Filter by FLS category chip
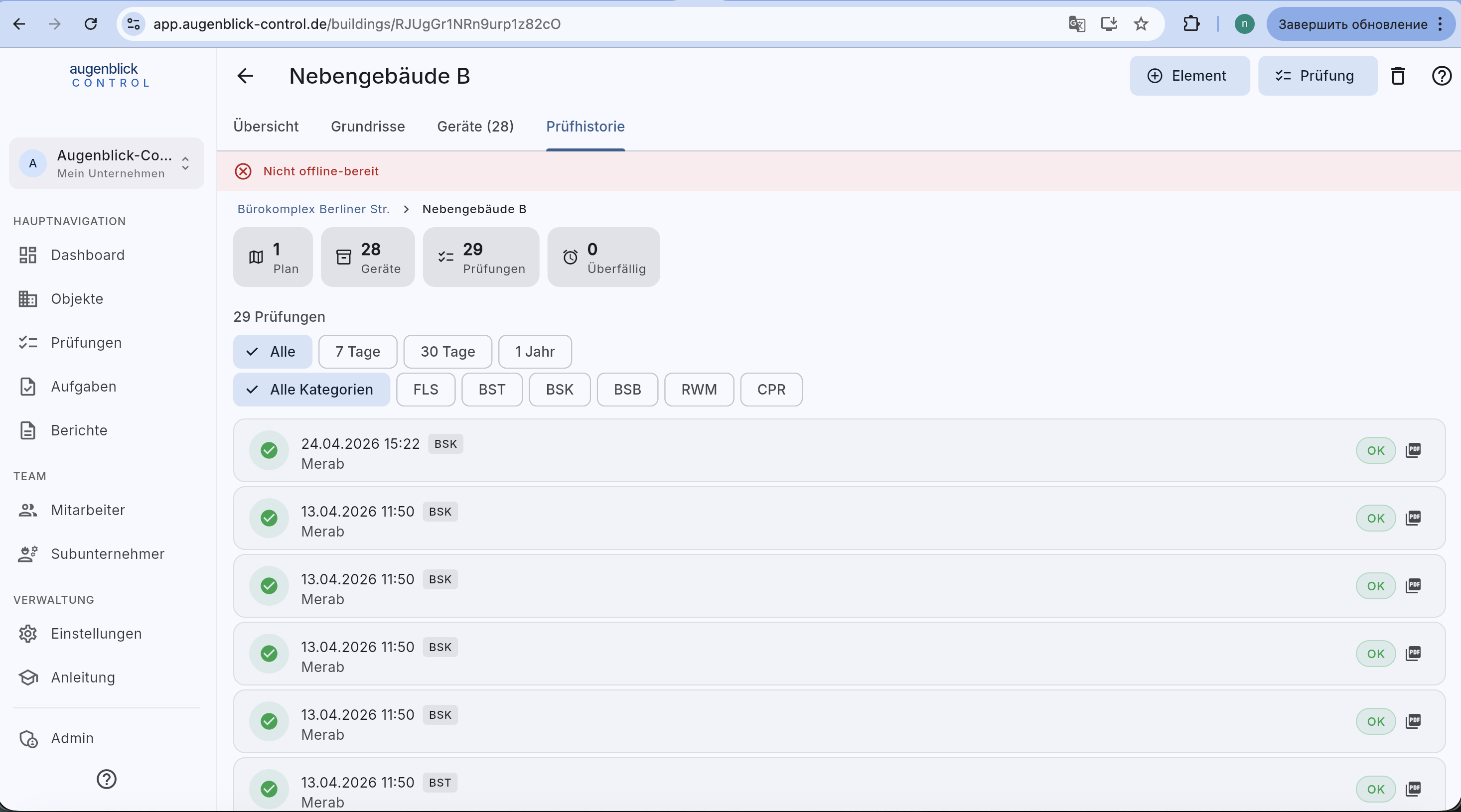 click(x=426, y=390)
